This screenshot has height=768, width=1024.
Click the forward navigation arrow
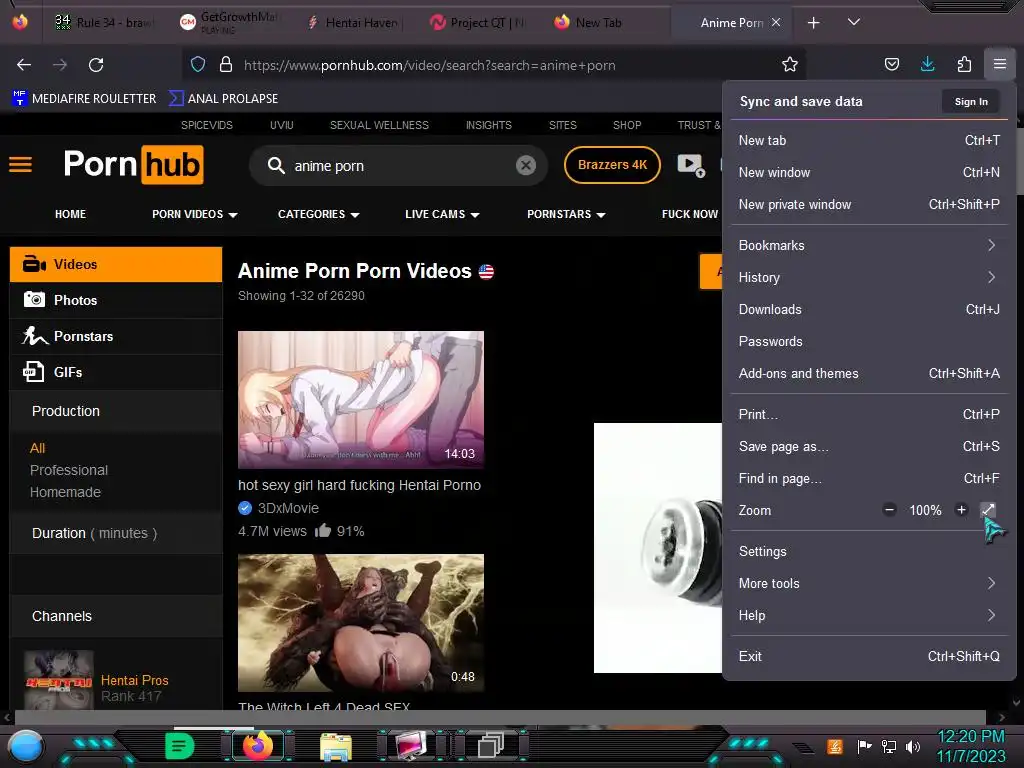[60, 65]
